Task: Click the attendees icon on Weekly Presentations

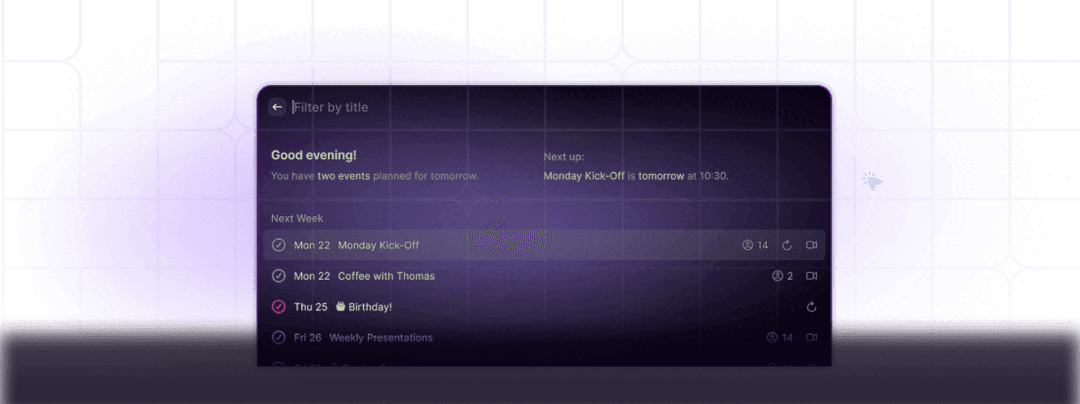Action: tap(771, 338)
